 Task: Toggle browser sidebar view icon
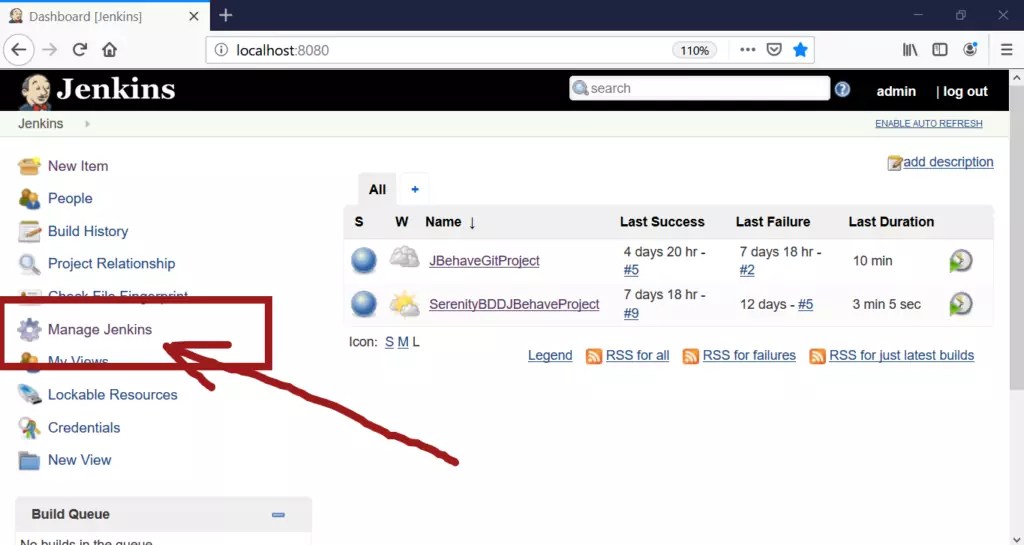click(x=940, y=50)
